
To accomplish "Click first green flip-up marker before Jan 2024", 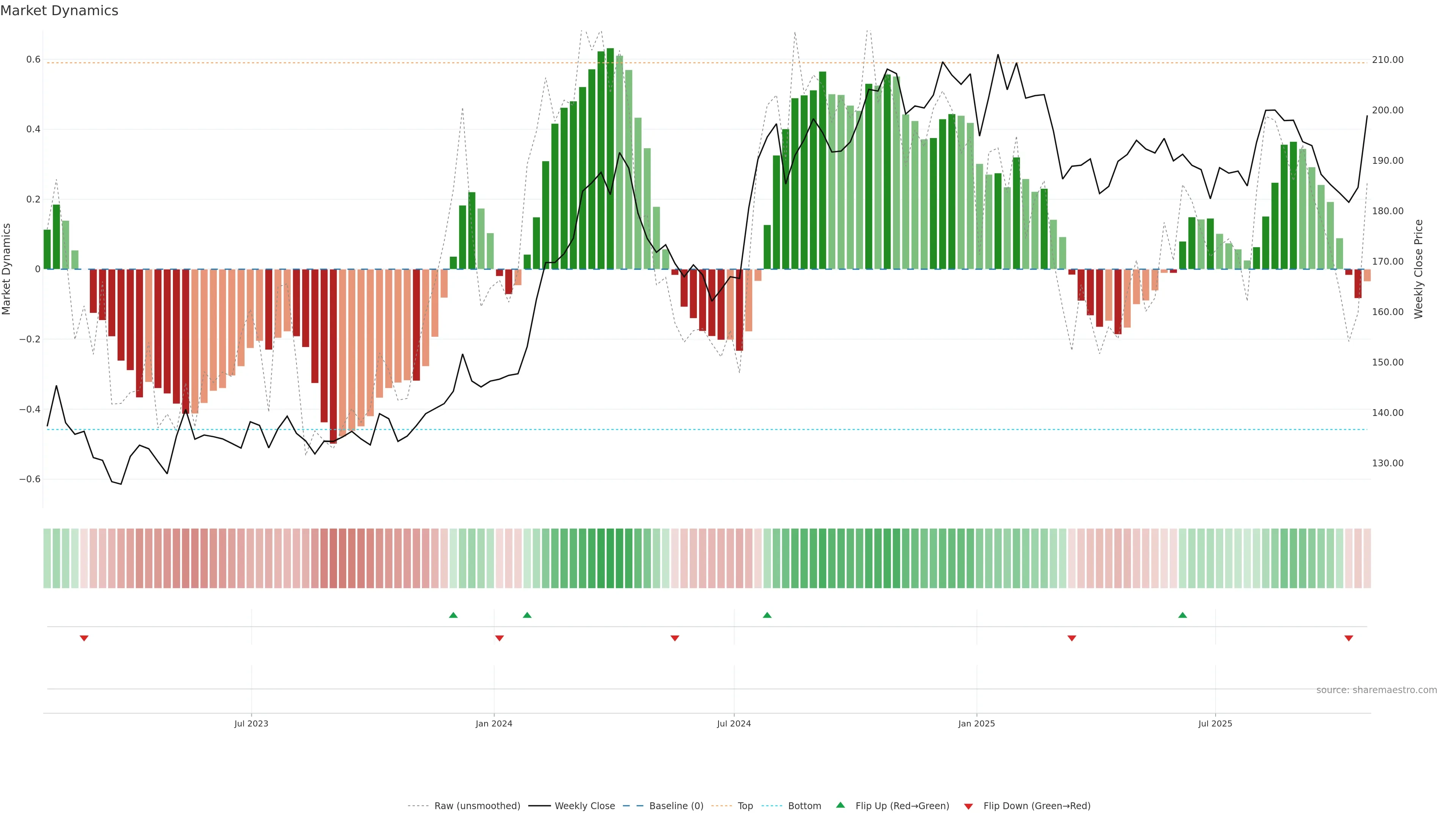I will pos(453,615).
